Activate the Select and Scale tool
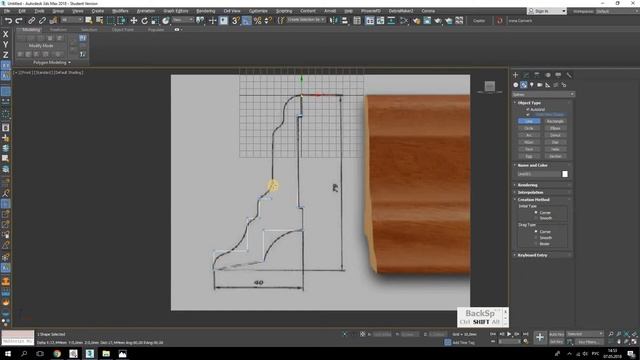The height and width of the screenshot is (360, 640). [155, 20]
